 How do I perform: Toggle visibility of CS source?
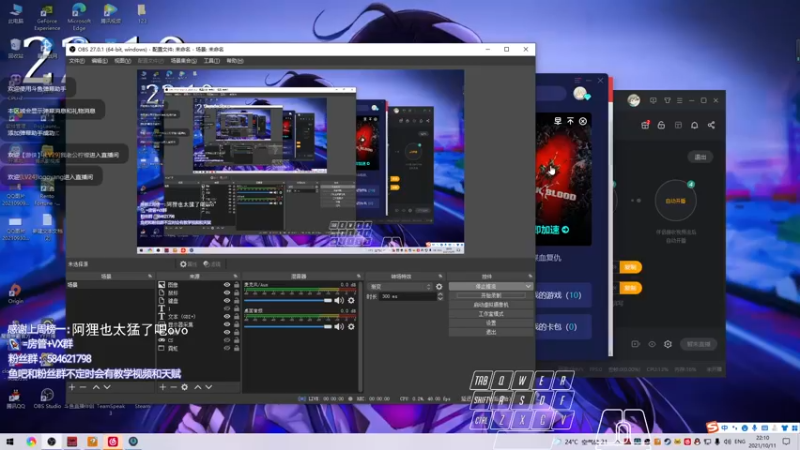tap(227, 340)
